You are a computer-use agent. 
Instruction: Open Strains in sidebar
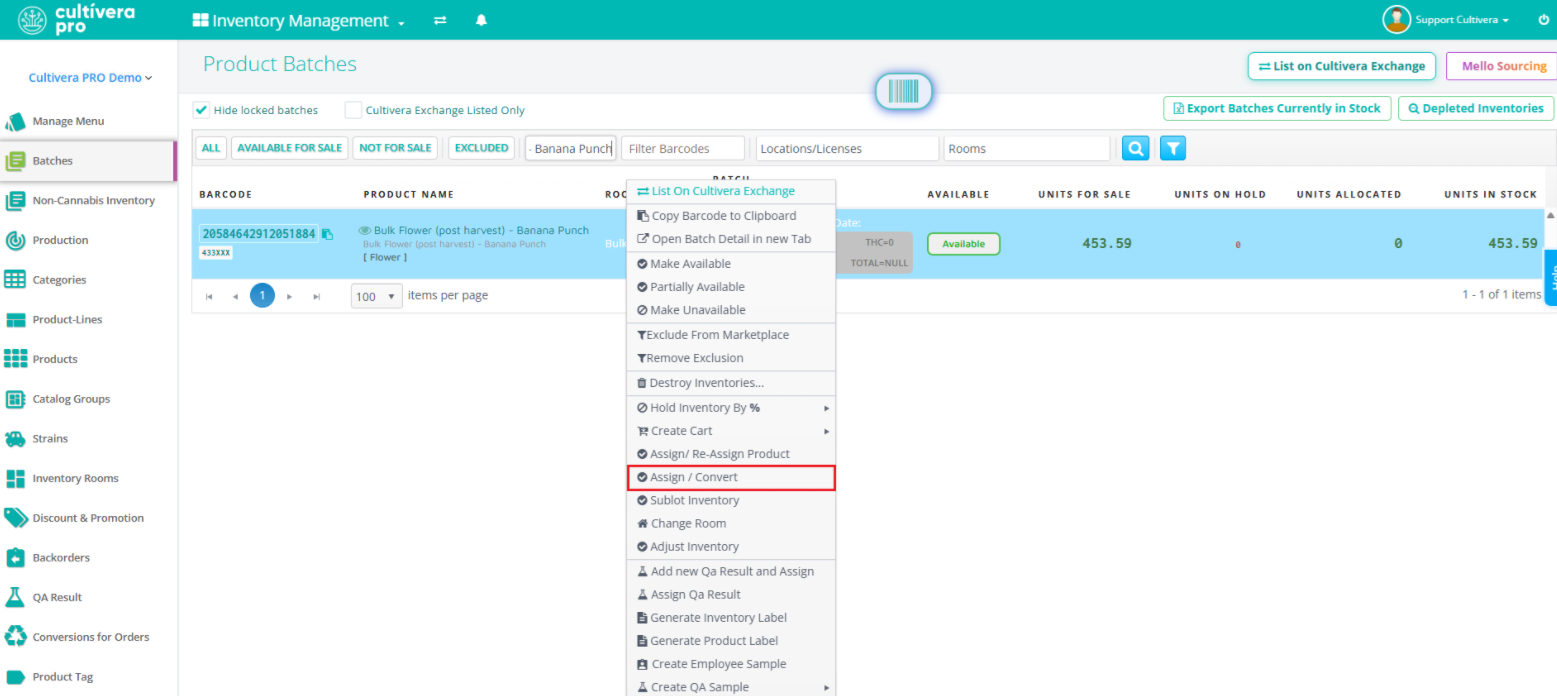[88, 439]
